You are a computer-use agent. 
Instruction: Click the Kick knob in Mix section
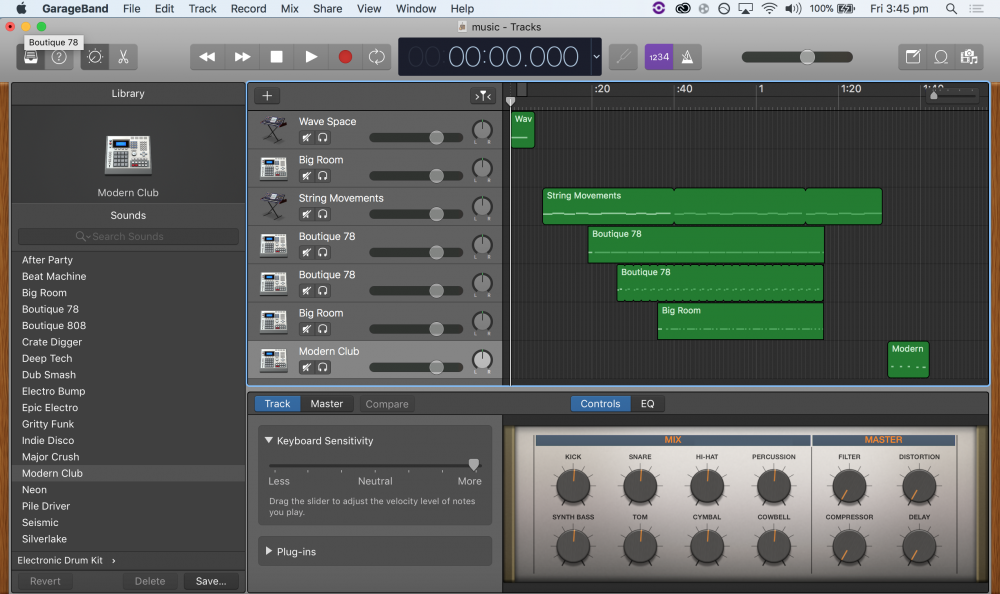point(573,486)
